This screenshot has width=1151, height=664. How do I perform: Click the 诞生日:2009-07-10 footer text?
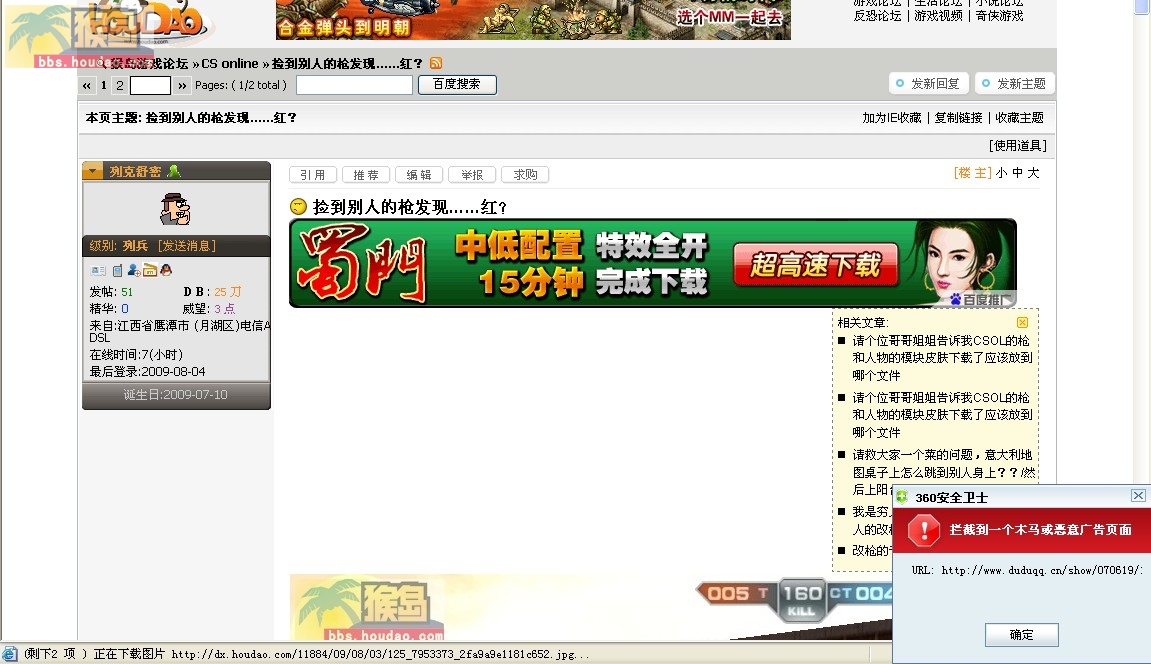pyautogui.click(x=175, y=395)
